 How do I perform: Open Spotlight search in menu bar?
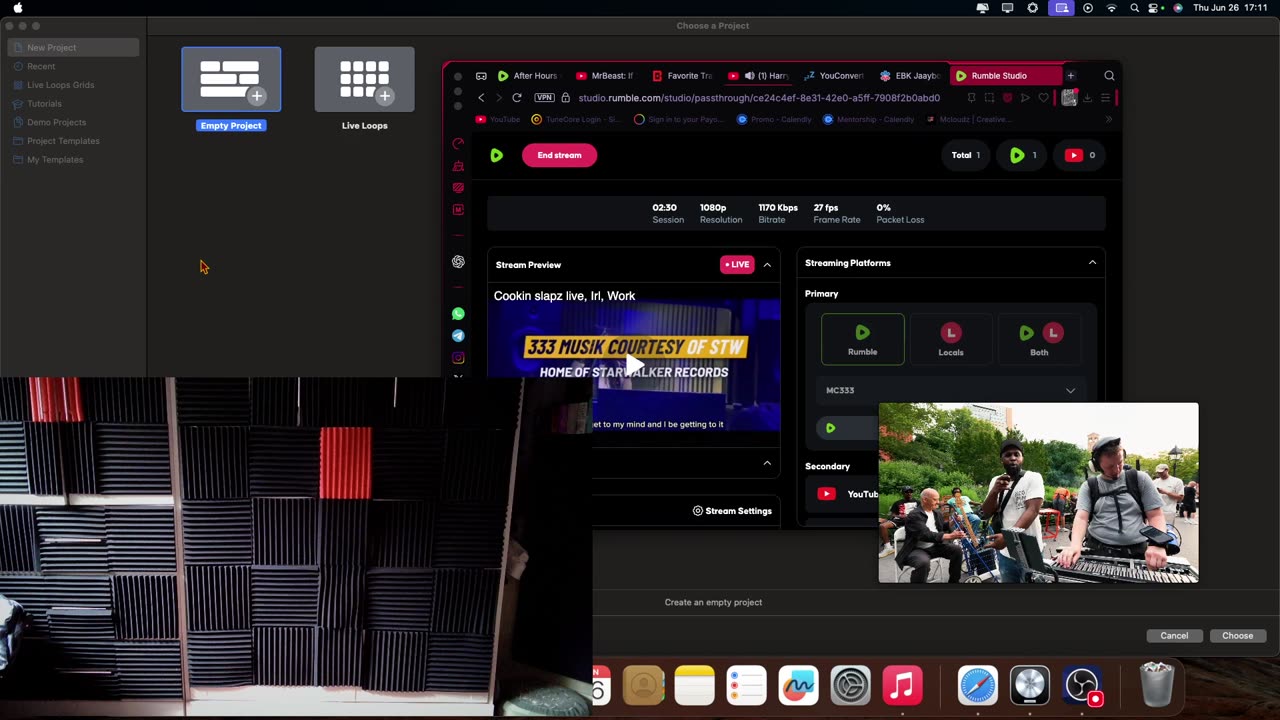pos(1134,8)
